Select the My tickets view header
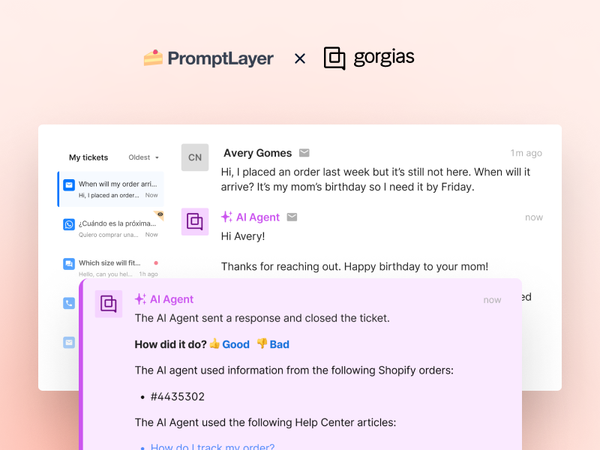600x450 pixels. coord(88,158)
